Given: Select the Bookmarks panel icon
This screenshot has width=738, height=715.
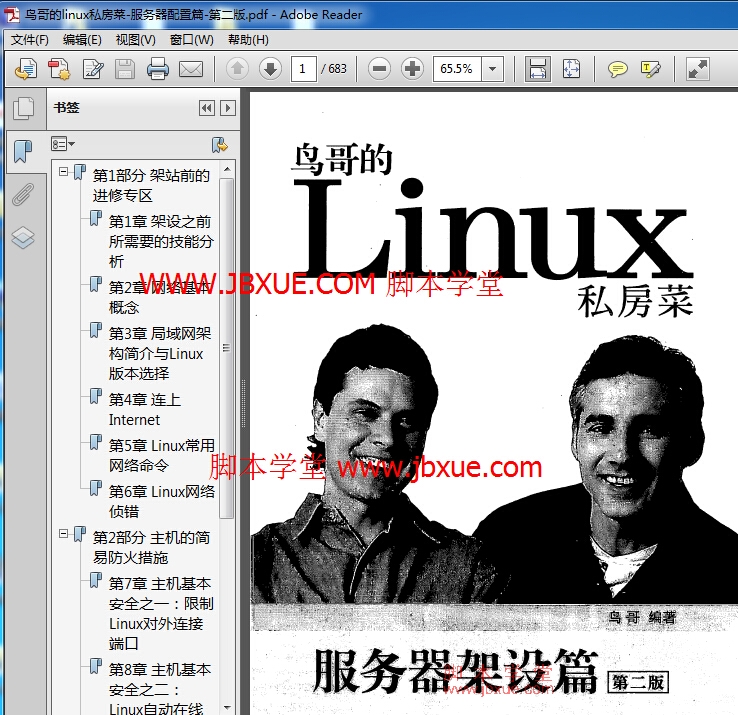Looking at the screenshot, I should click(23, 151).
